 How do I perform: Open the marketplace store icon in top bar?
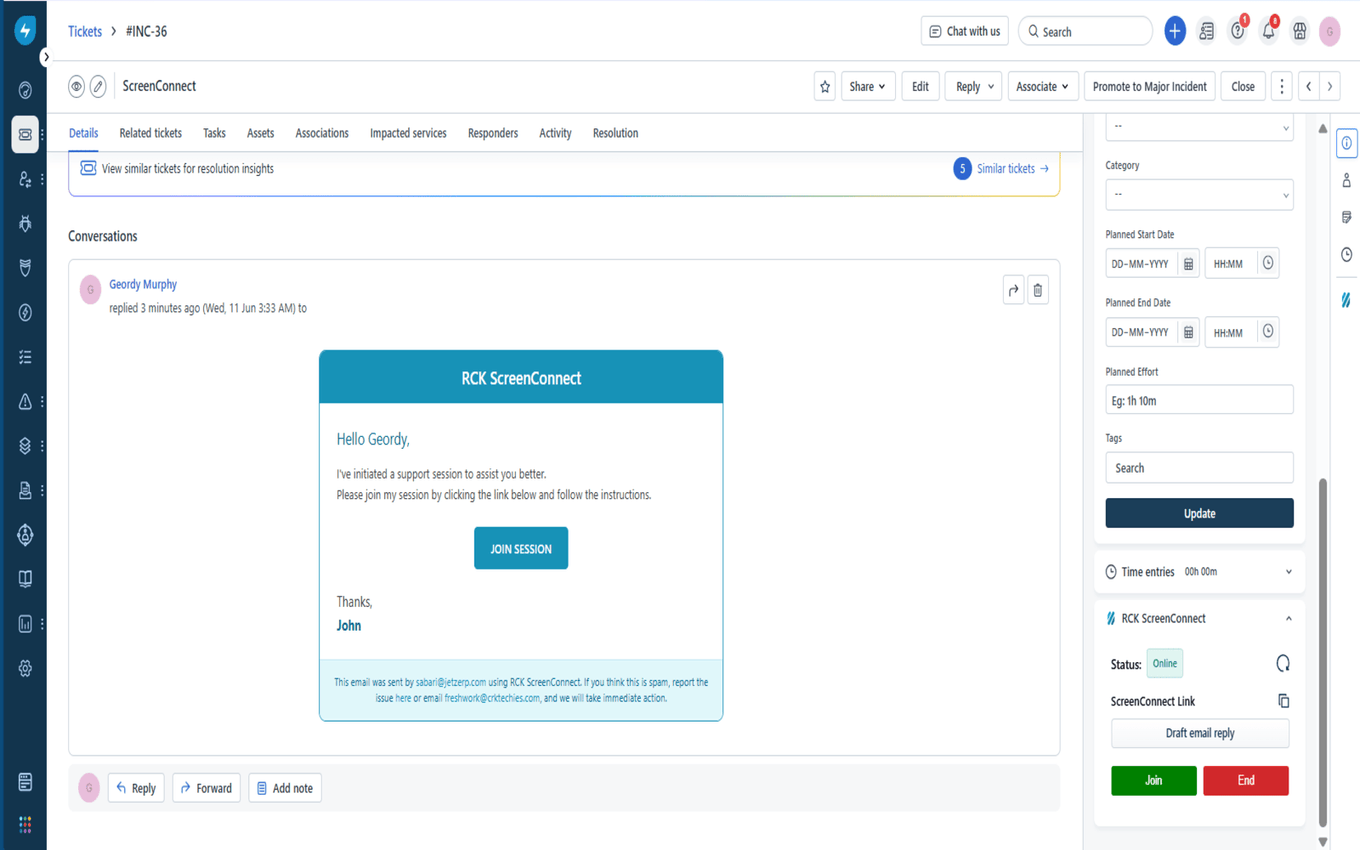(x=1299, y=31)
